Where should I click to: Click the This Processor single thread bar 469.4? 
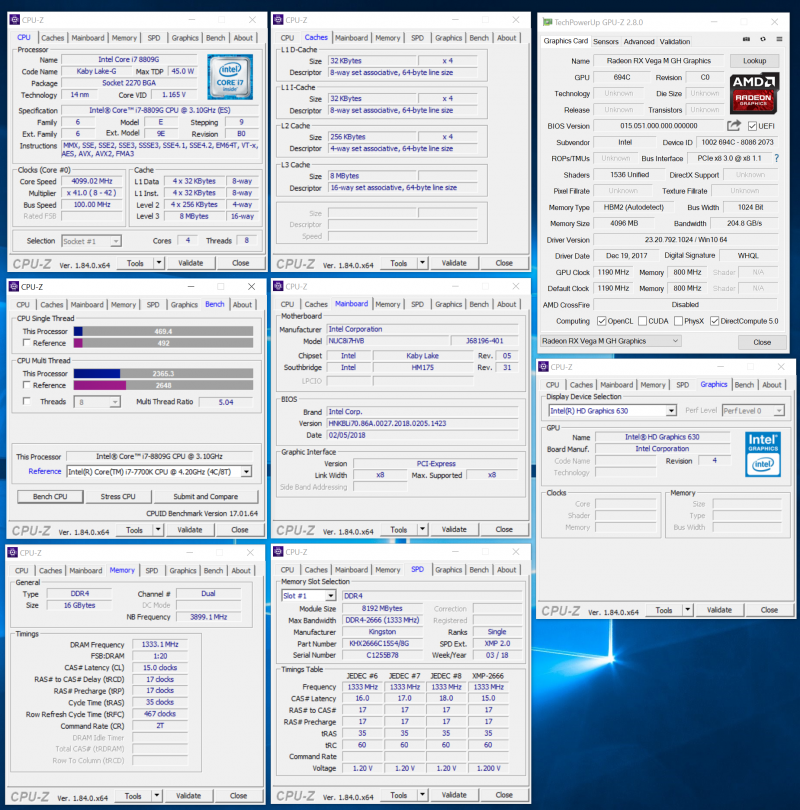[x=163, y=331]
